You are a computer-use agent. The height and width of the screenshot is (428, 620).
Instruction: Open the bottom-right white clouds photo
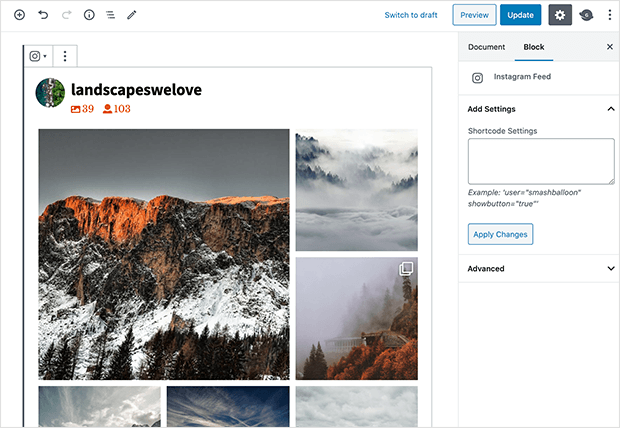click(357, 407)
